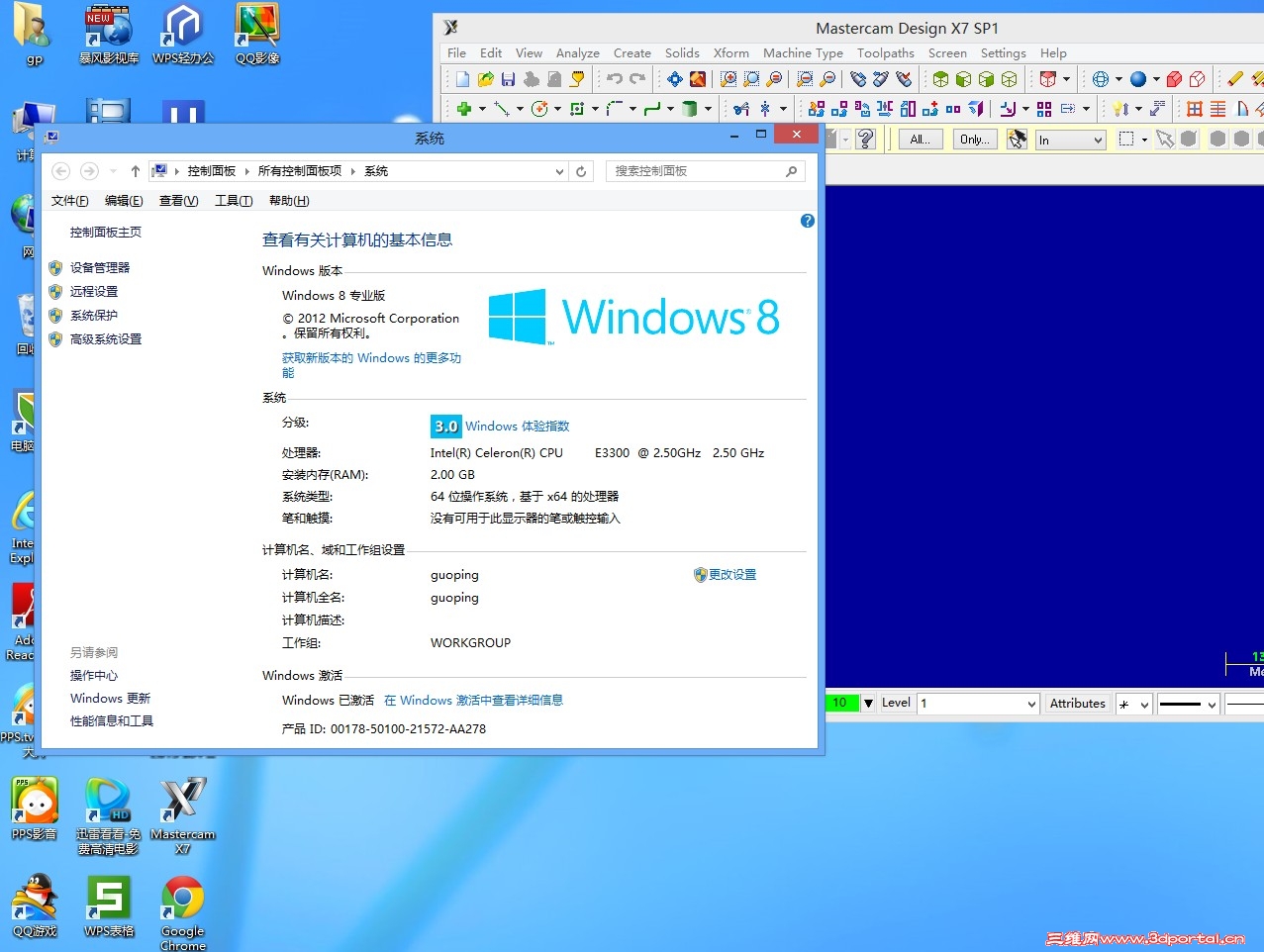The image size is (1264, 952).
Task: Expand the dropdown arrow beside blue shading sphere
Action: pyautogui.click(x=1156, y=79)
